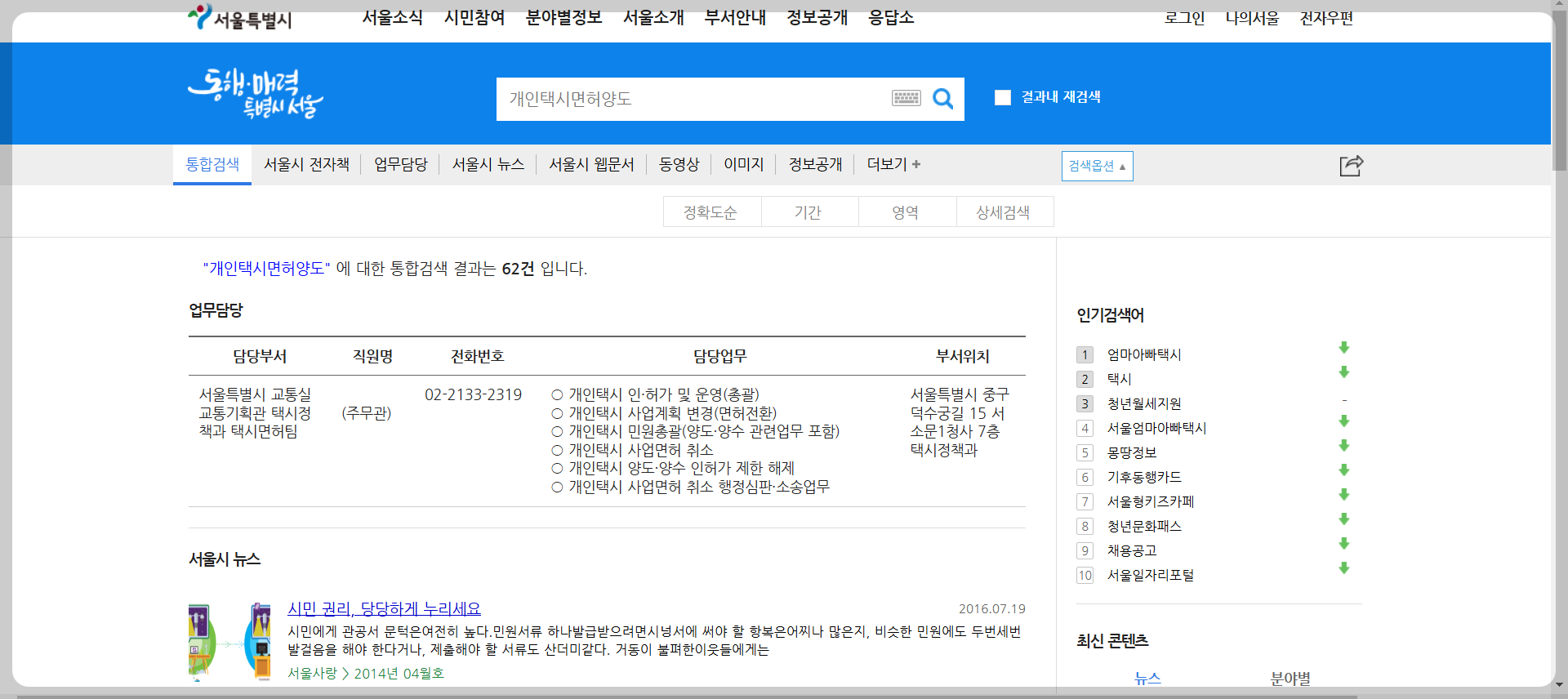This screenshot has width=1568, height=699.
Task: Click the 전자우편 link
Action: click(1327, 18)
